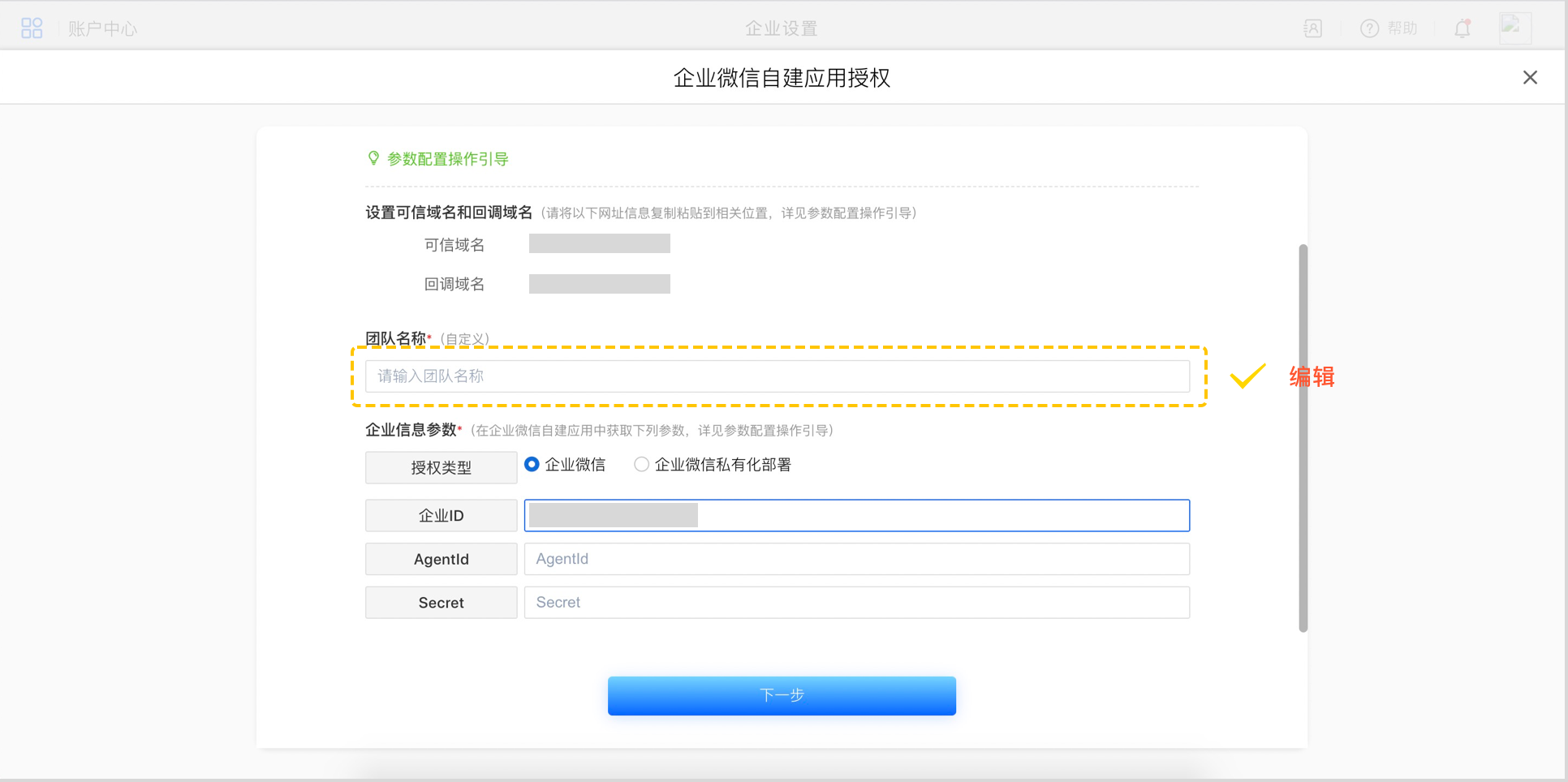The width and height of the screenshot is (1568, 782).
Task: Open the user avatar menu
Action: (x=1514, y=28)
